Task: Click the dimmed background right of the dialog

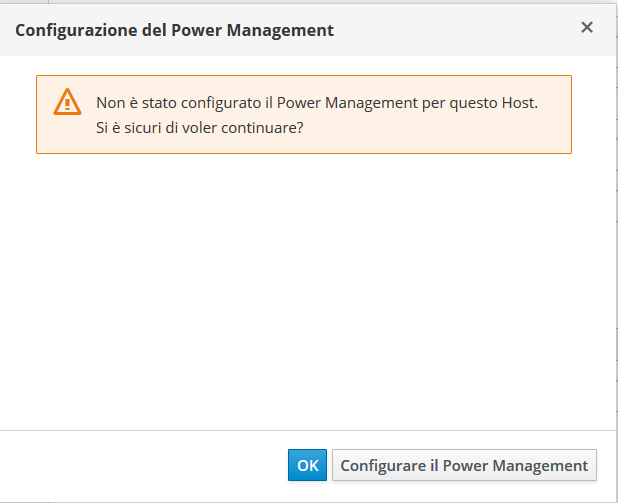Action: (615, 250)
